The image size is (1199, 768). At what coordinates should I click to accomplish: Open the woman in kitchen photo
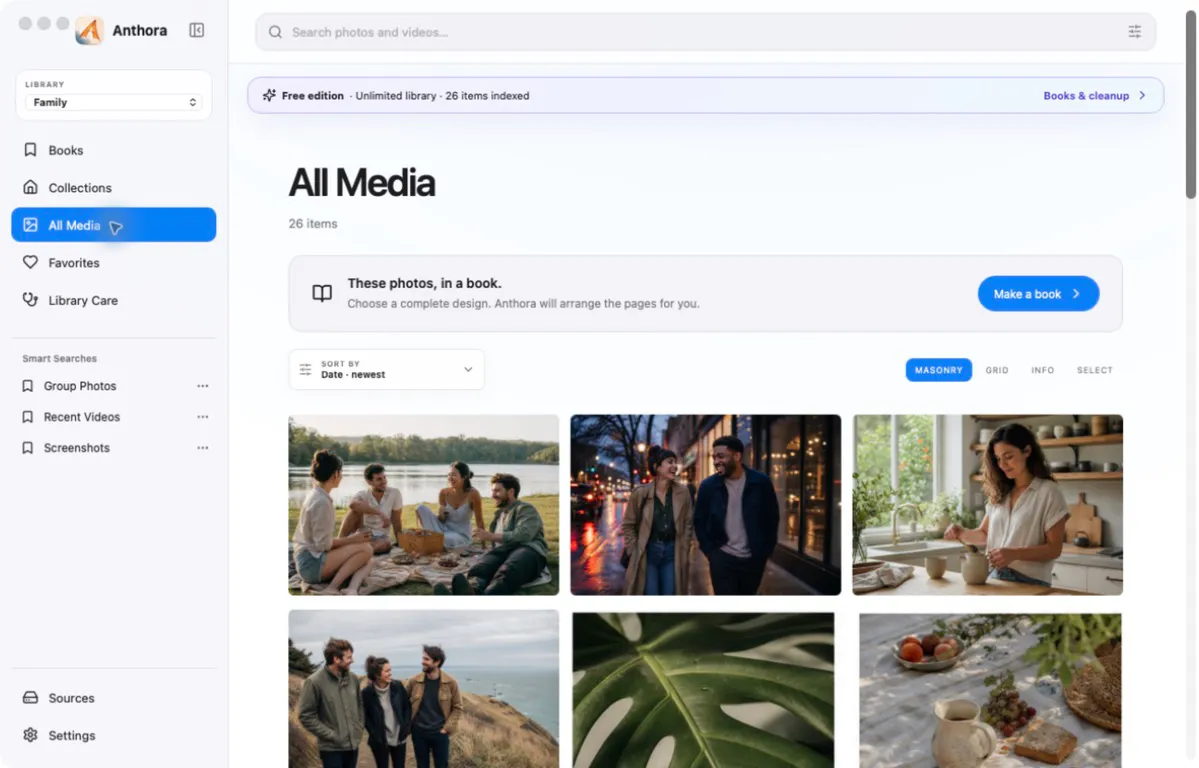pos(988,505)
